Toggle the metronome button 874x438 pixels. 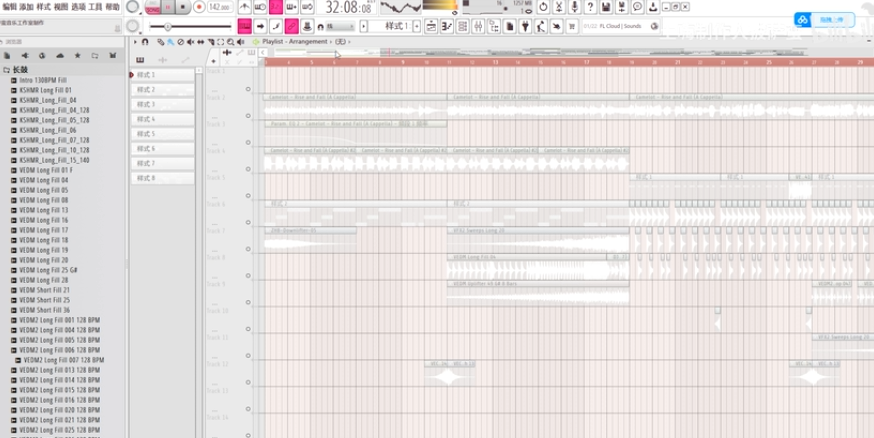pyautogui.click(x=245, y=7)
